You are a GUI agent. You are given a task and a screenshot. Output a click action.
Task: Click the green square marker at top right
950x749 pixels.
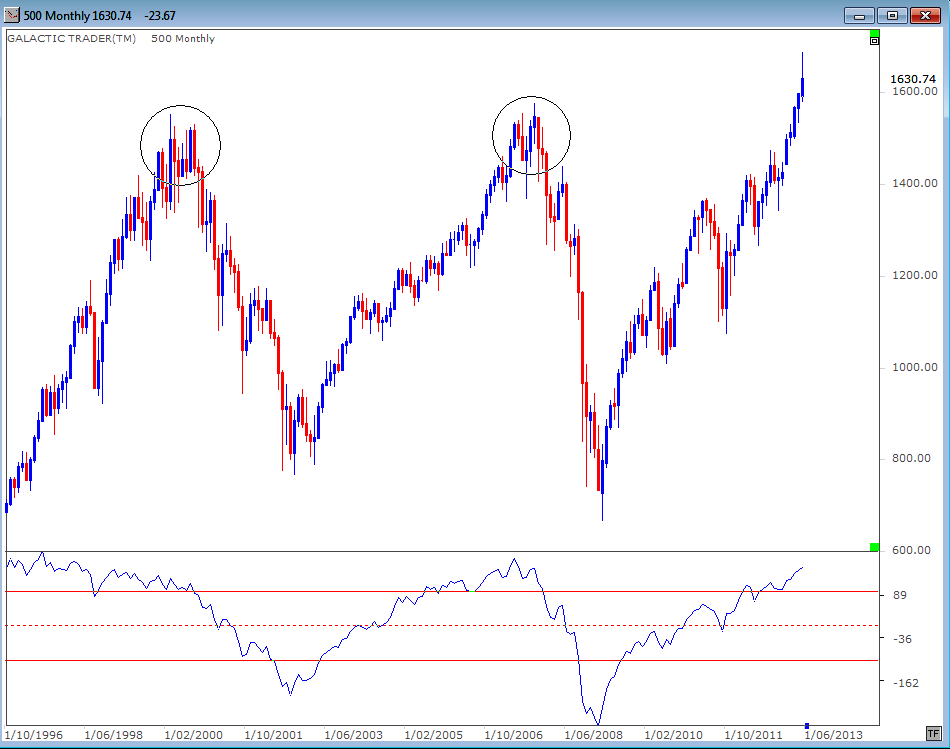pos(874,33)
